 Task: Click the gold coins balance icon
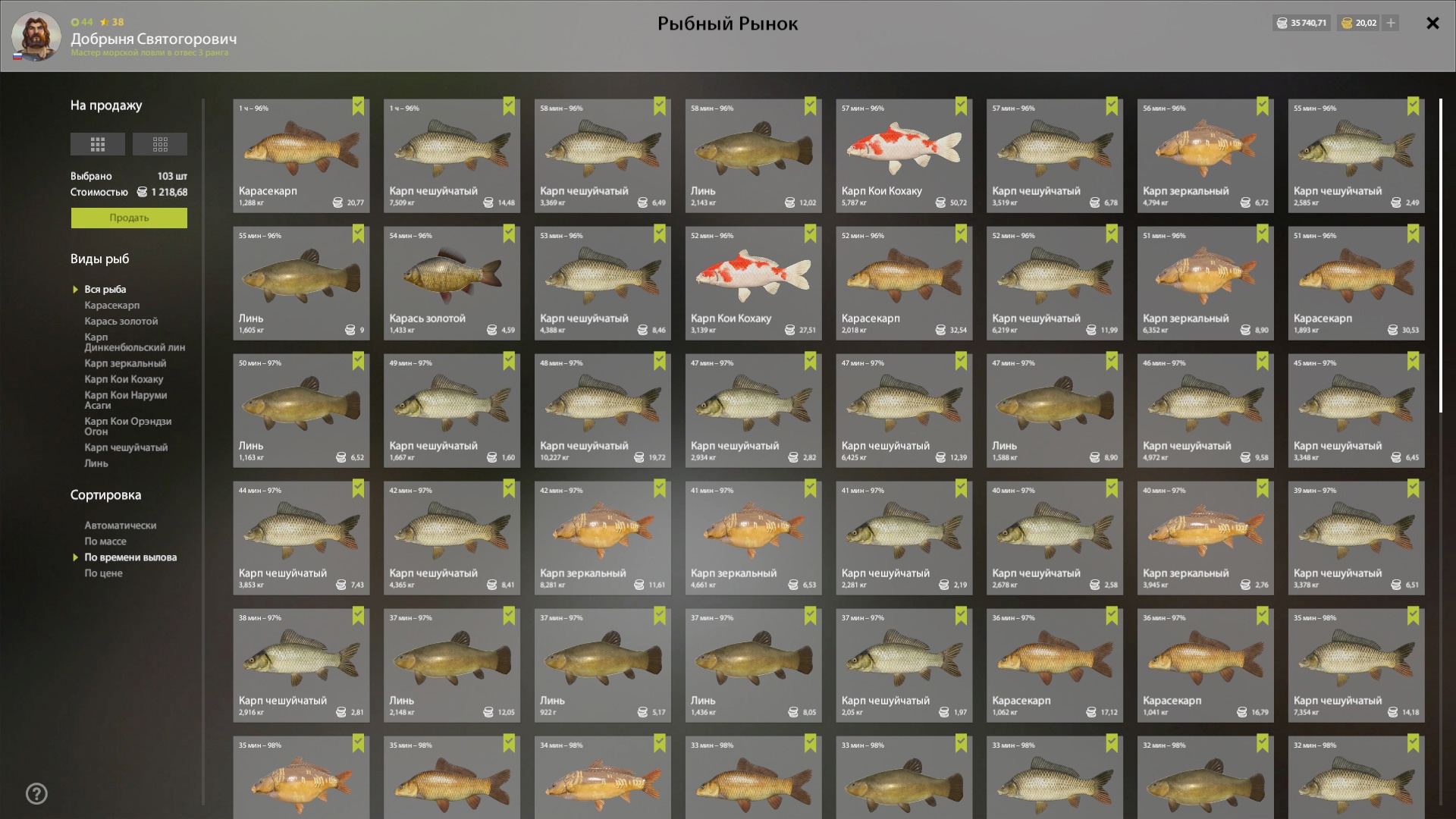click(x=1347, y=24)
